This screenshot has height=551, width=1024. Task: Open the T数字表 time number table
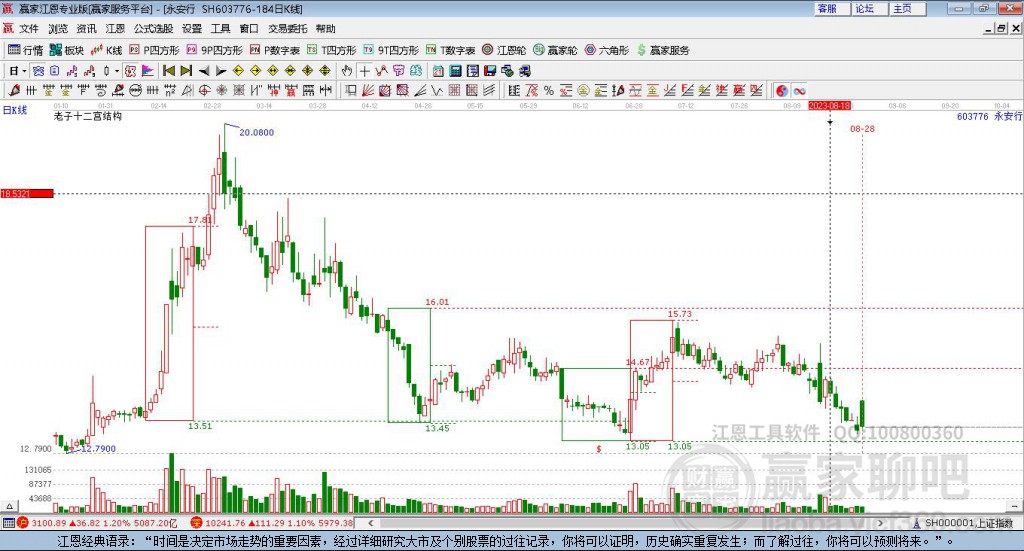[x=450, y=50]
